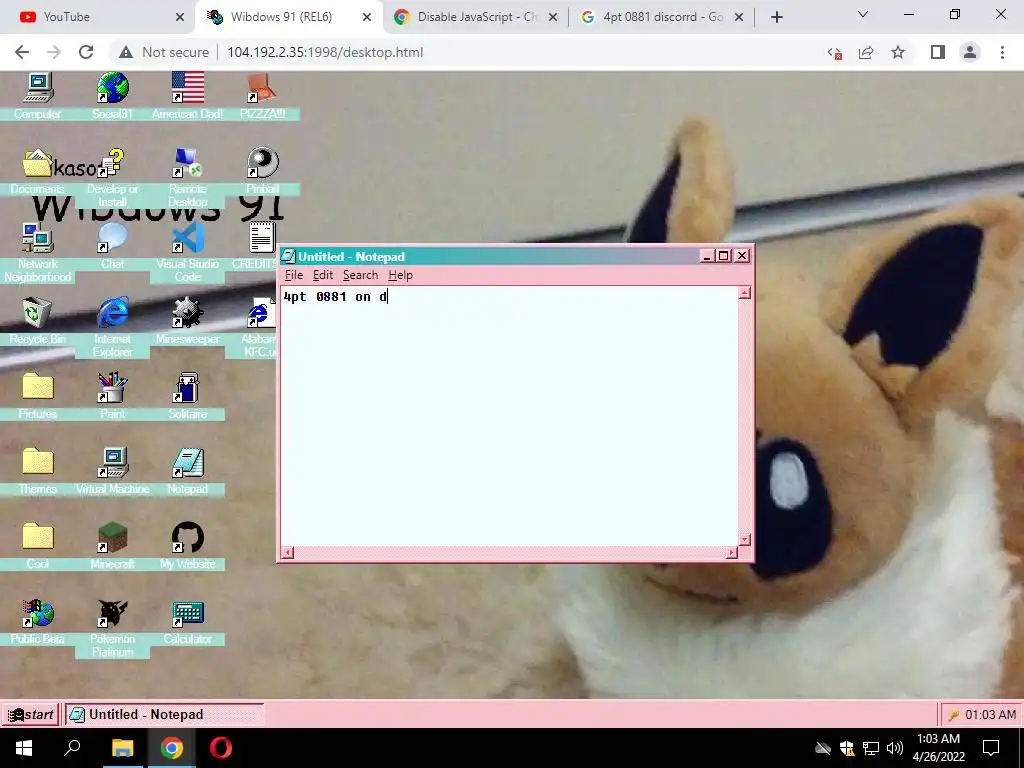
Task: Click Notepad vertical scrollbar down arrow
Action: click(744, 539)
